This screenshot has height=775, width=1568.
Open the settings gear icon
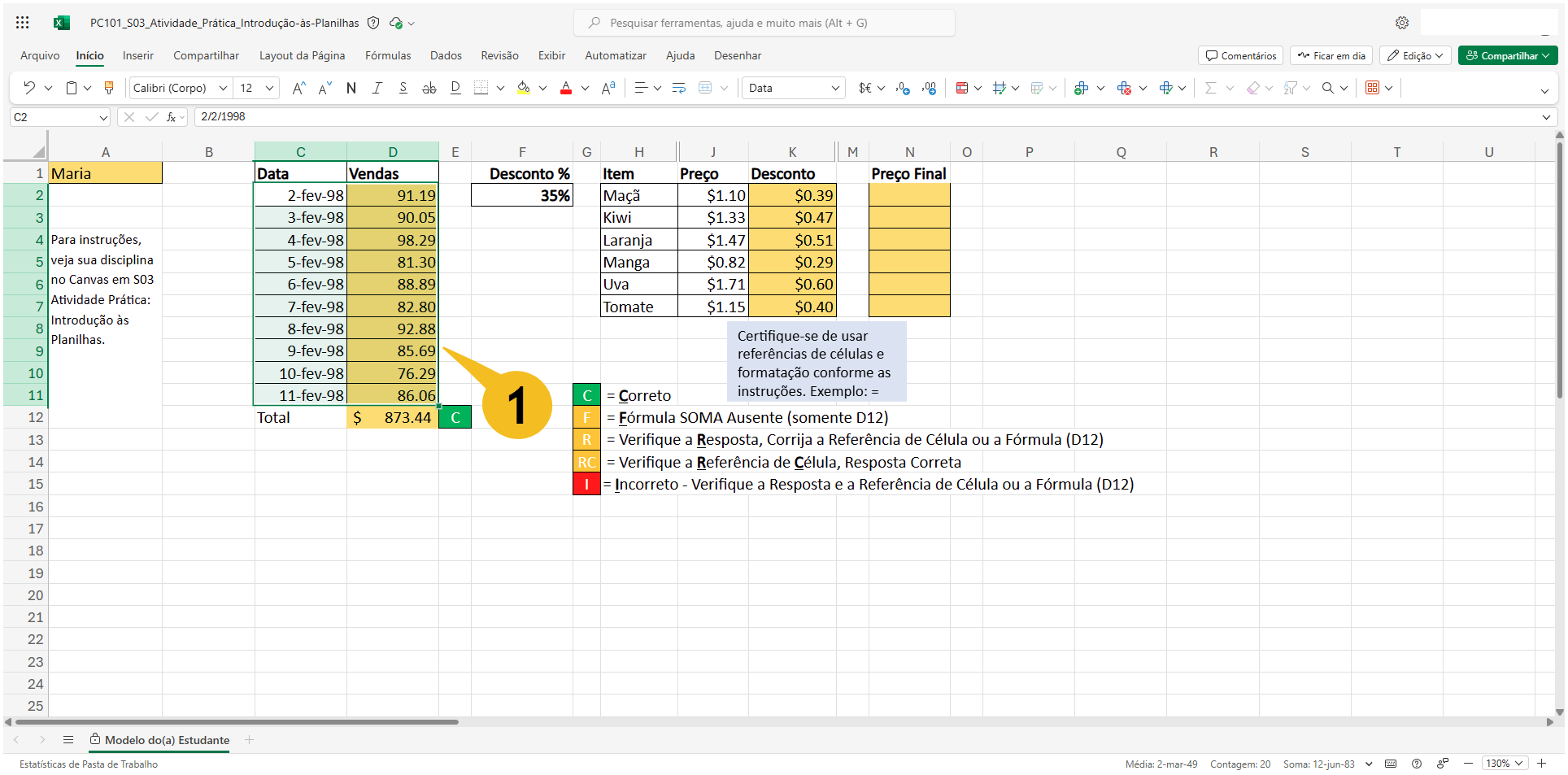(x=1402, y=23)
